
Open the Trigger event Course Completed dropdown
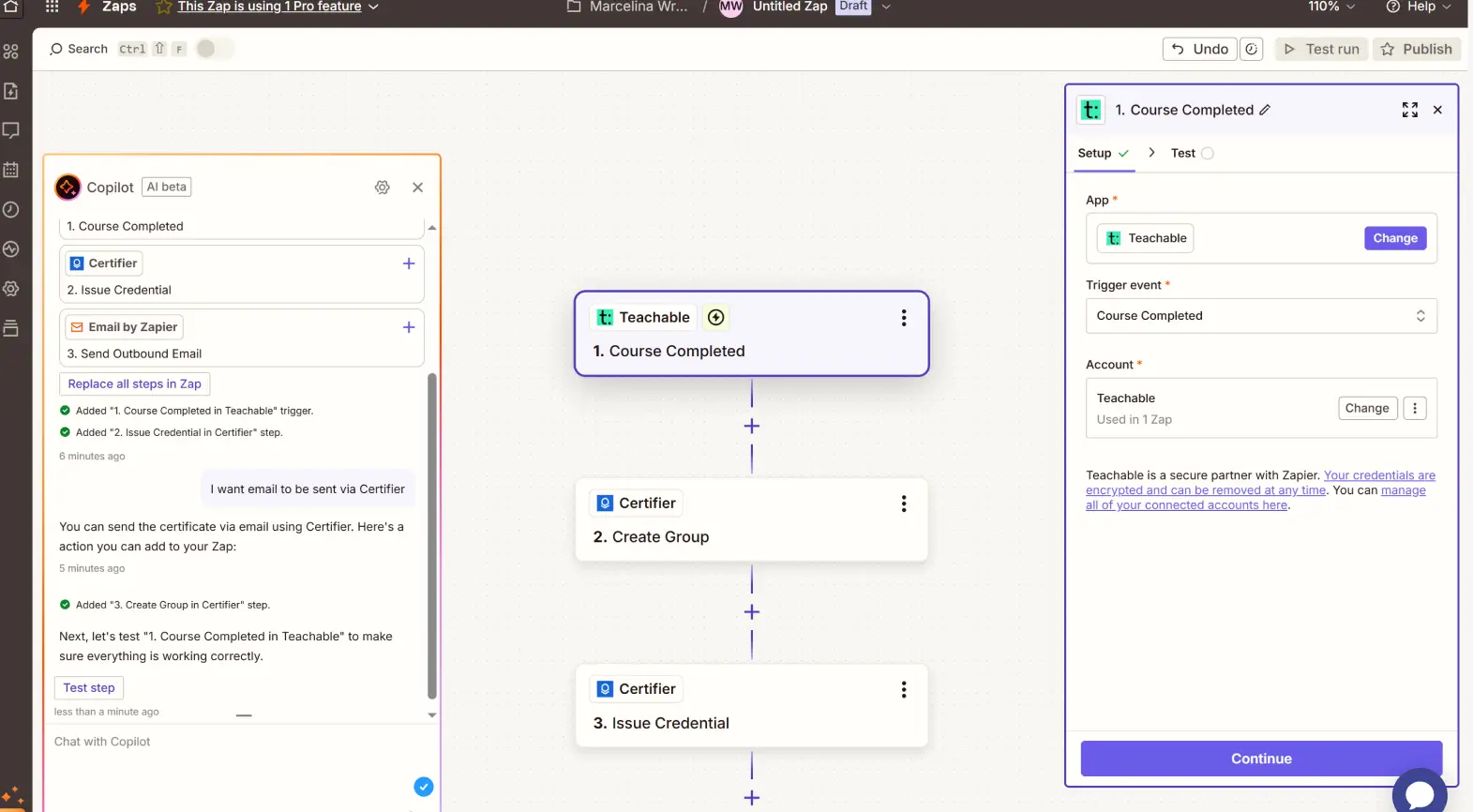(1261, 316)
